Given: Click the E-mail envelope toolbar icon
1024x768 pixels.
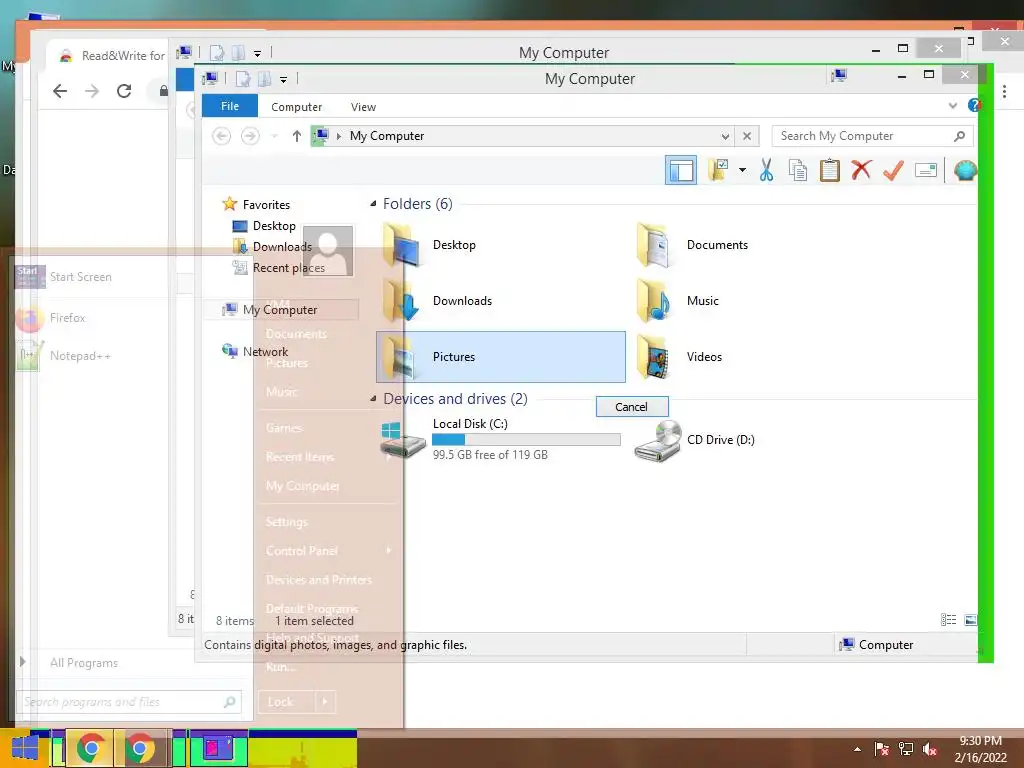Looking at the screenshot, I should pyautogui.click(x=925, y=170).
